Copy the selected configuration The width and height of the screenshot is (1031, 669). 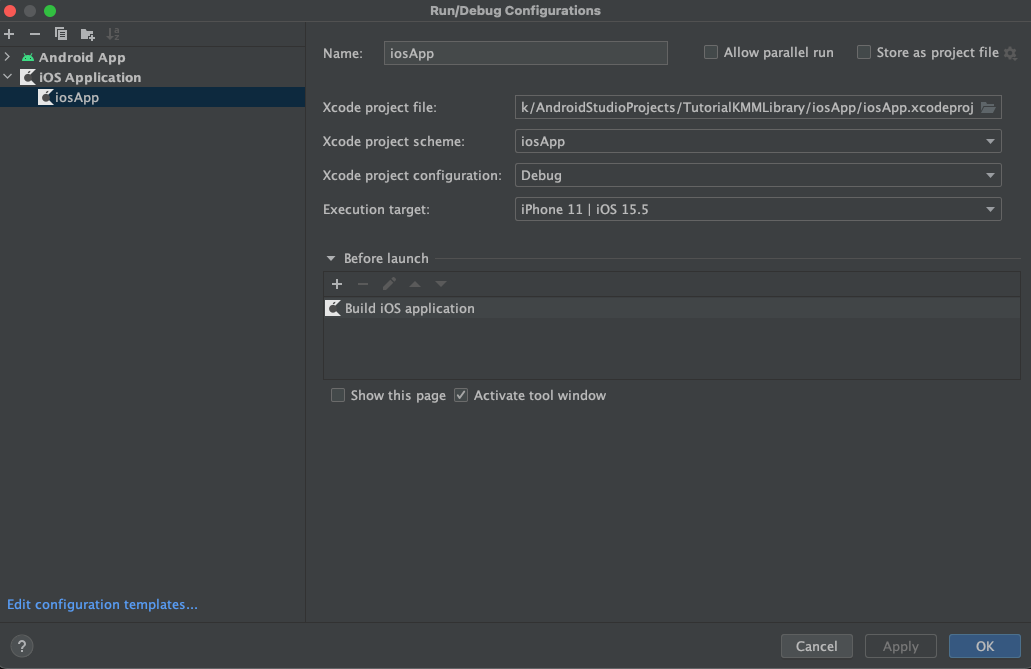pyautogui.click(x=60, y=33)
